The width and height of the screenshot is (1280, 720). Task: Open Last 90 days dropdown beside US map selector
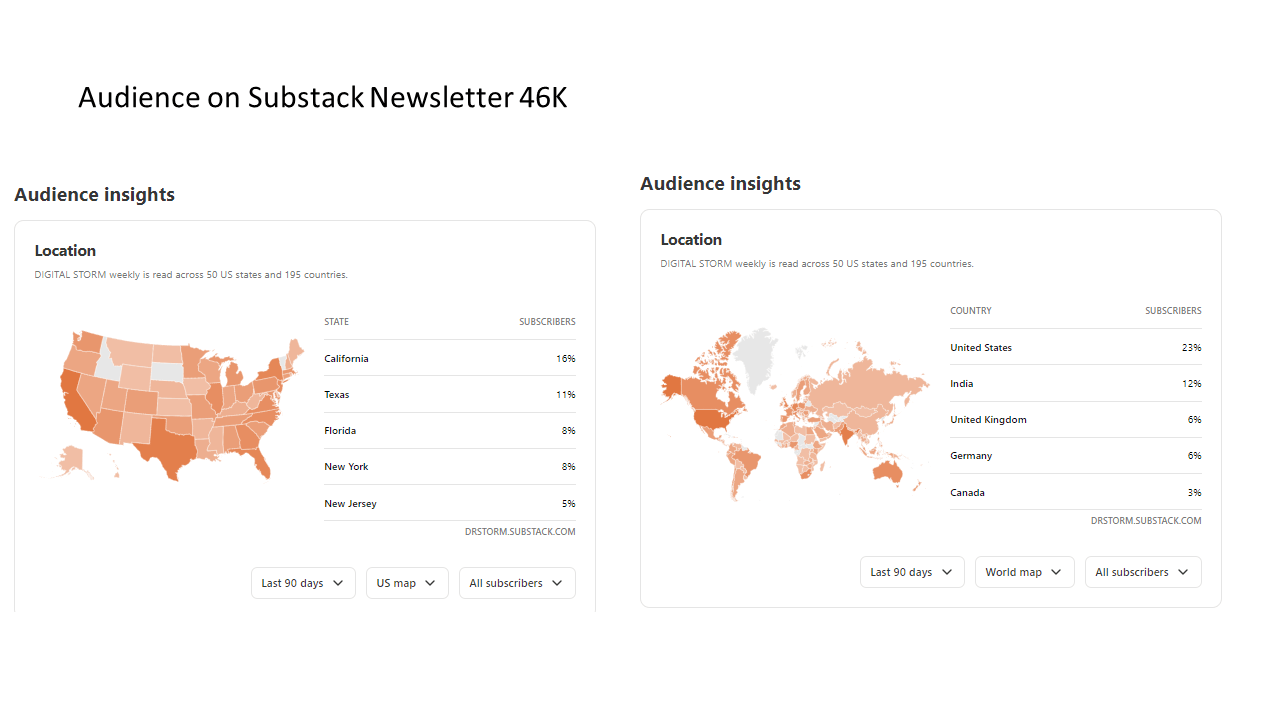point(303,583)
